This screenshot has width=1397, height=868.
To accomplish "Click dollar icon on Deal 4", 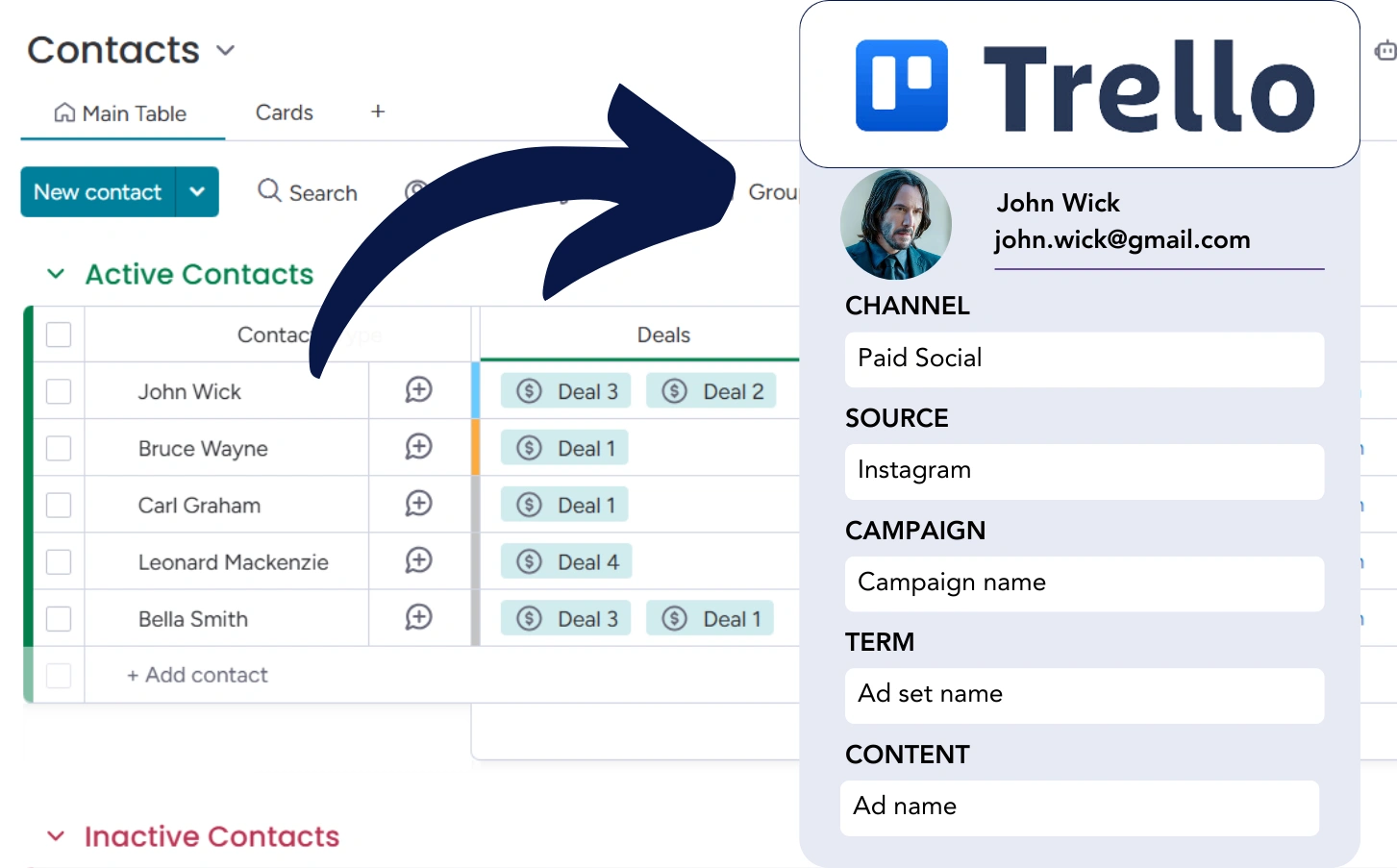I will coord(529,560).
